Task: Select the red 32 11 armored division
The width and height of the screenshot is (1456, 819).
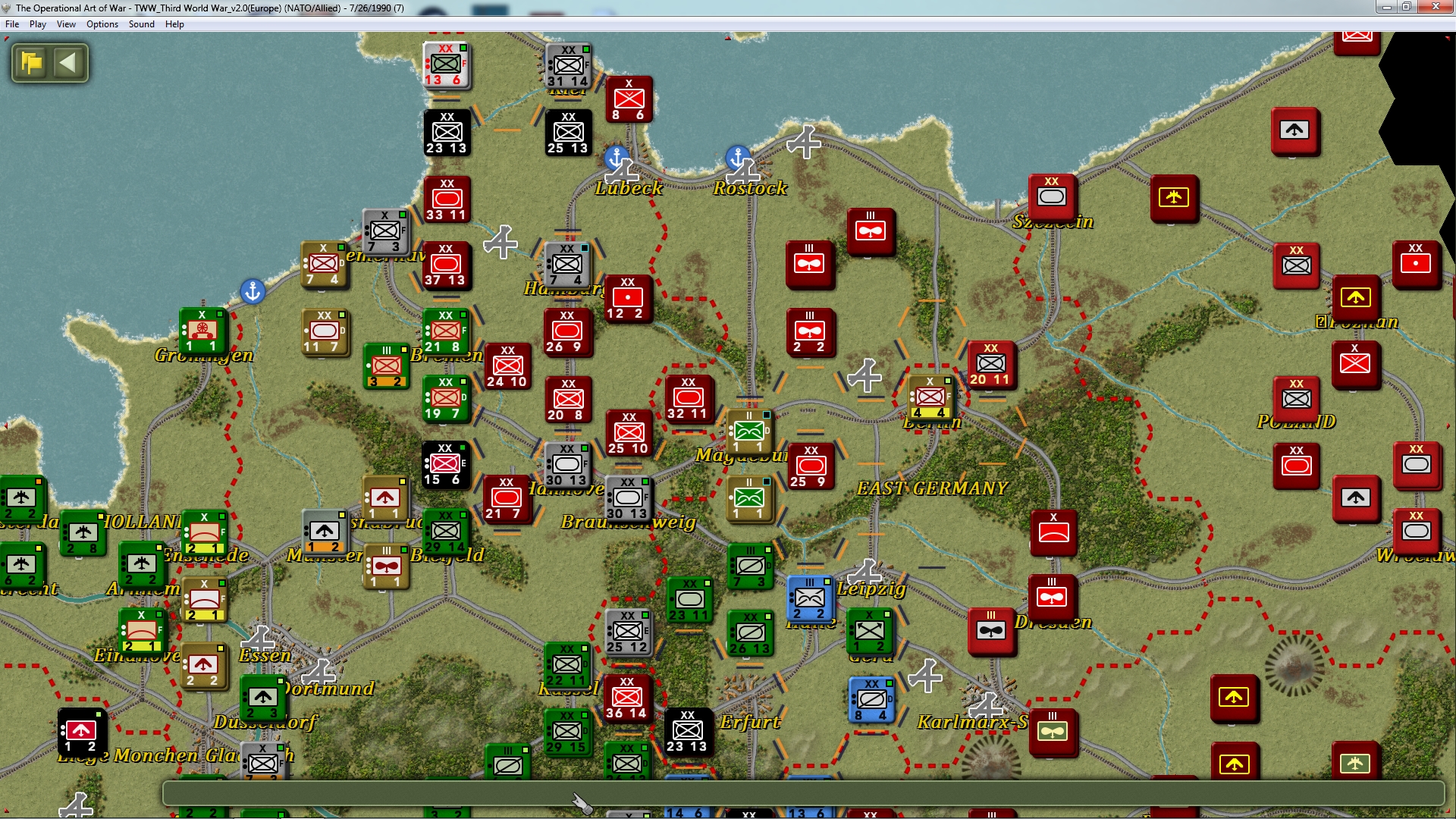Action: [689, 399]
